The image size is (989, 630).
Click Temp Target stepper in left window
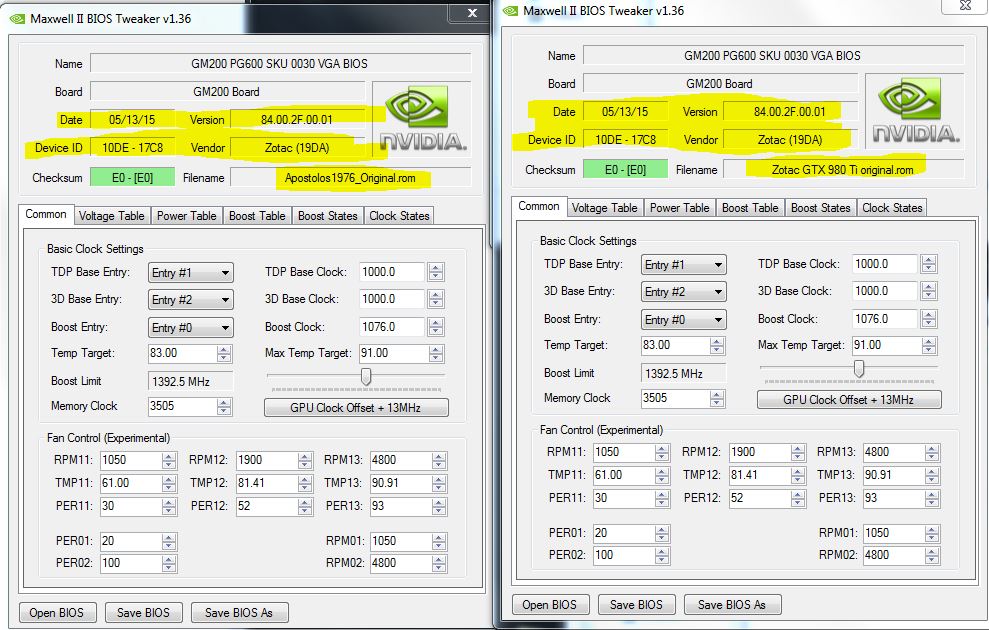click(x=224, y=353)
